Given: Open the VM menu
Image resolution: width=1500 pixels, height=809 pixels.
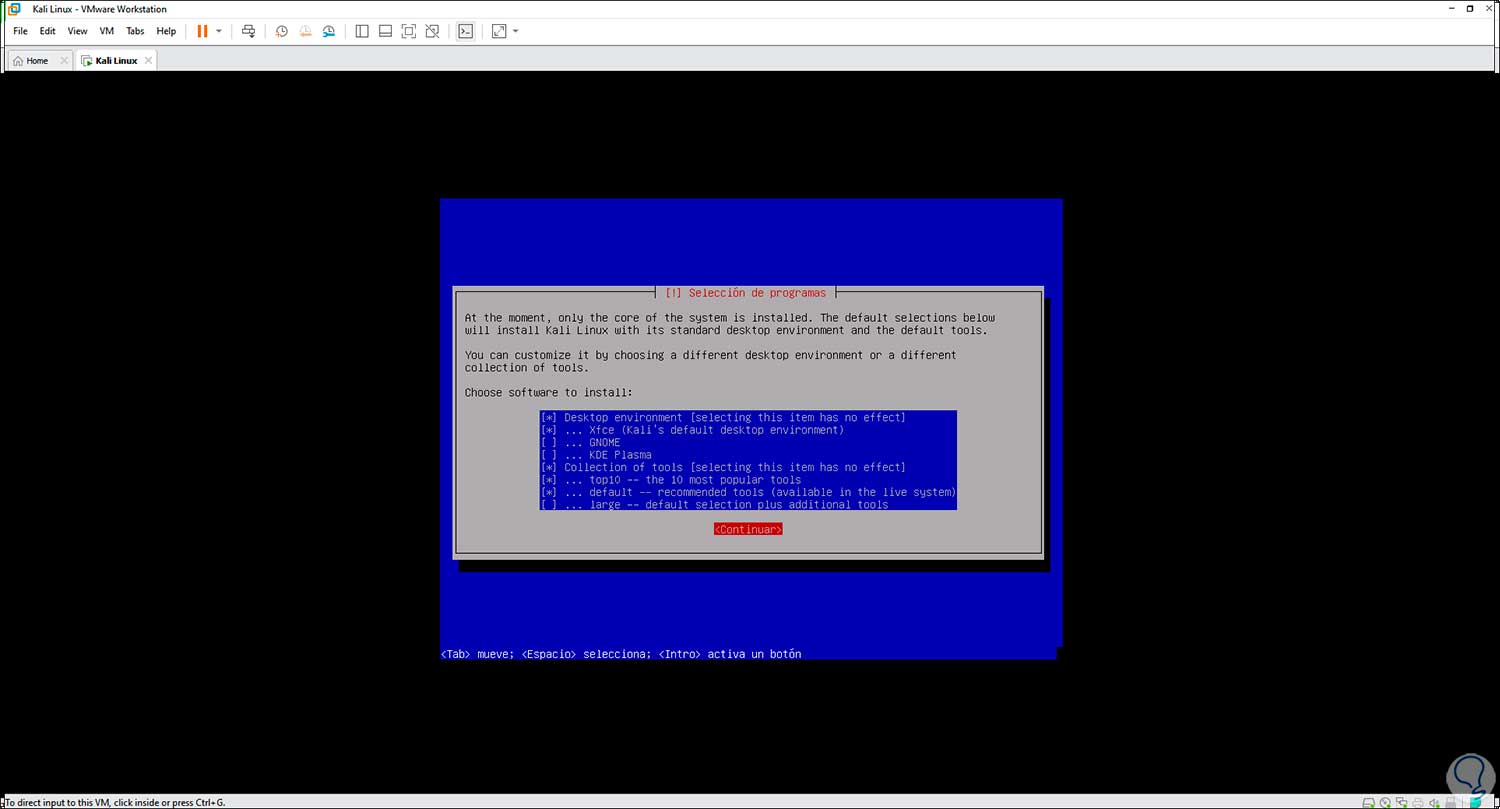Looking at the screenshot, I should point(107,31).
